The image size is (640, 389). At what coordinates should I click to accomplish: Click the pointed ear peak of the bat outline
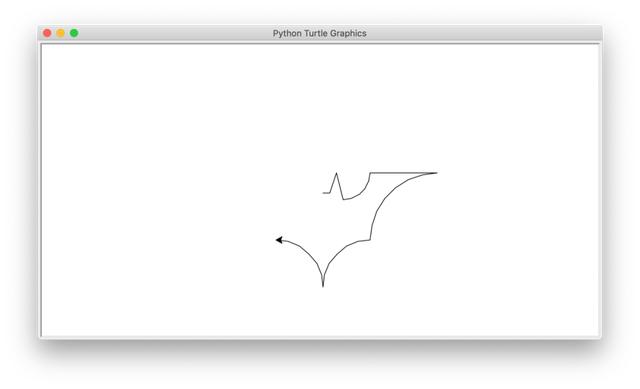[x=336, y=173]
